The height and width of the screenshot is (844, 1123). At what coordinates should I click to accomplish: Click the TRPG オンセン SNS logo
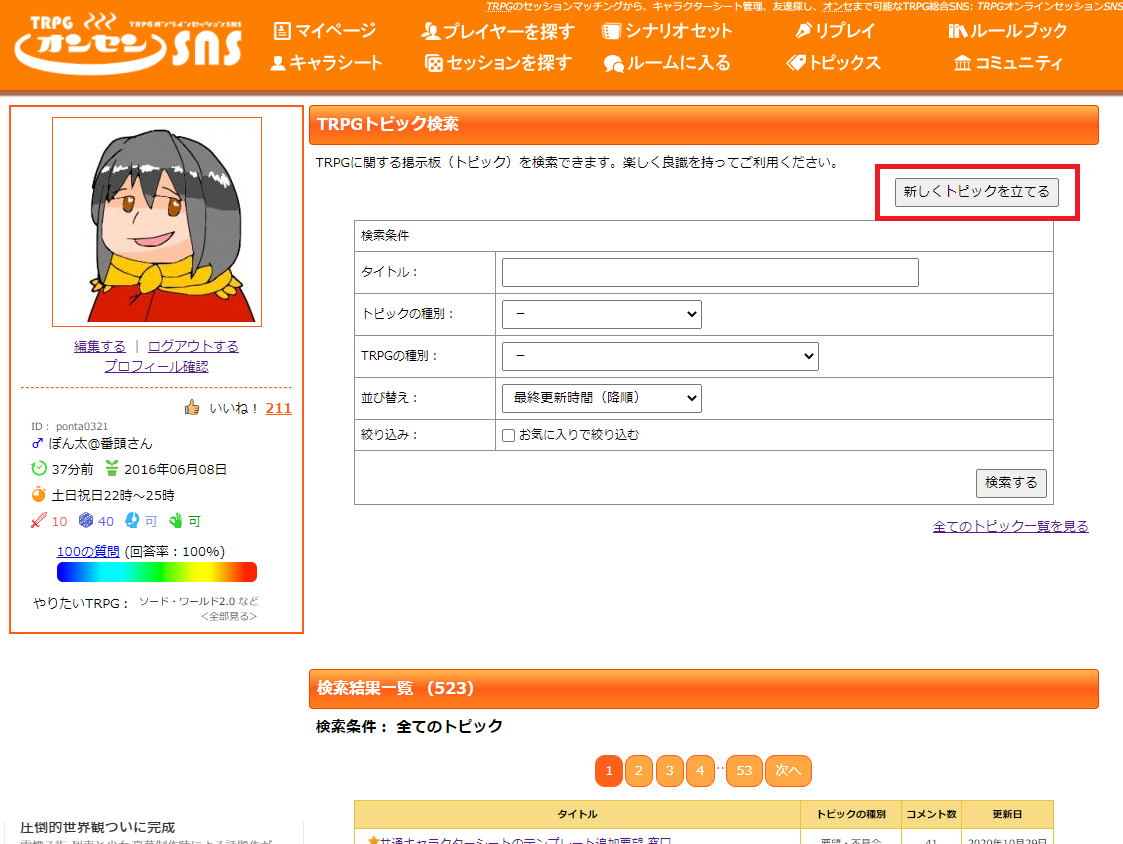[129, 44]
